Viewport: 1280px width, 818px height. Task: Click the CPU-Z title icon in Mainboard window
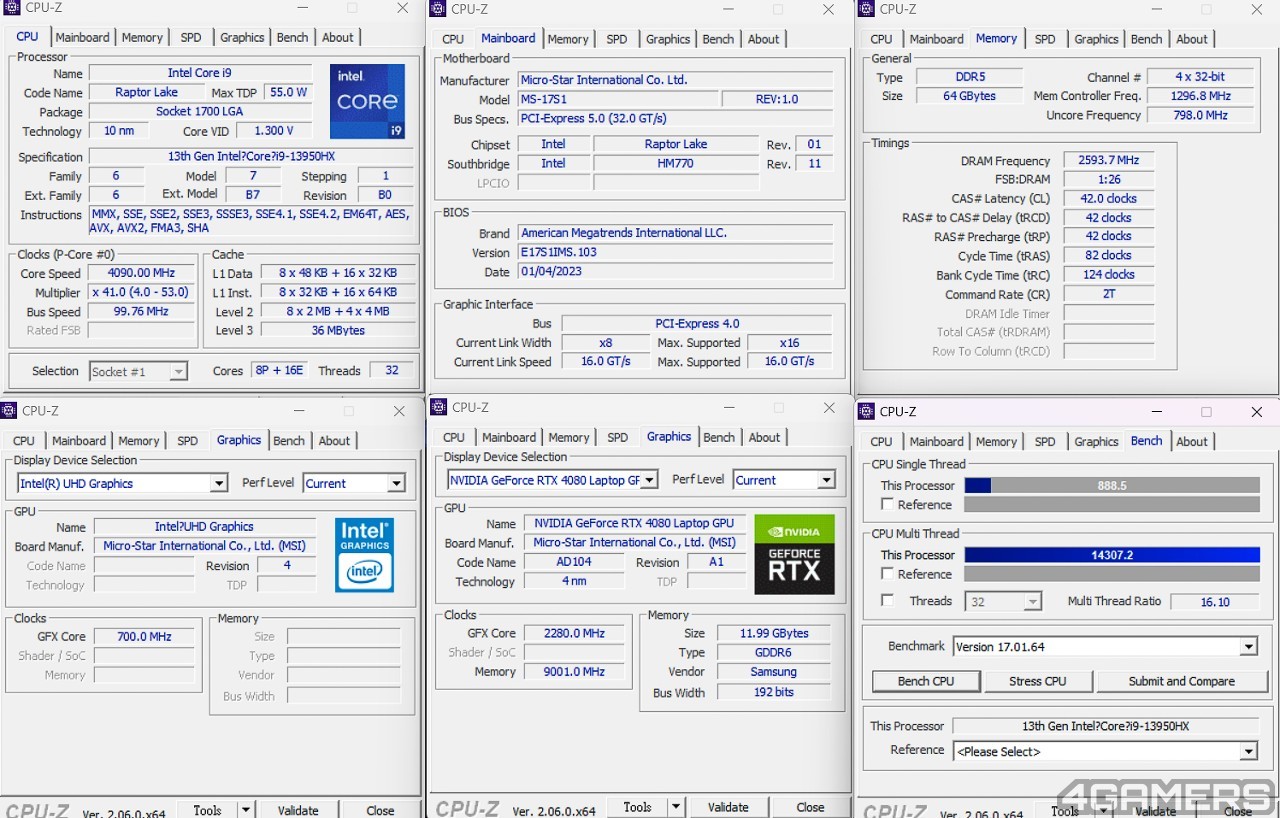(x=438, y=9)
